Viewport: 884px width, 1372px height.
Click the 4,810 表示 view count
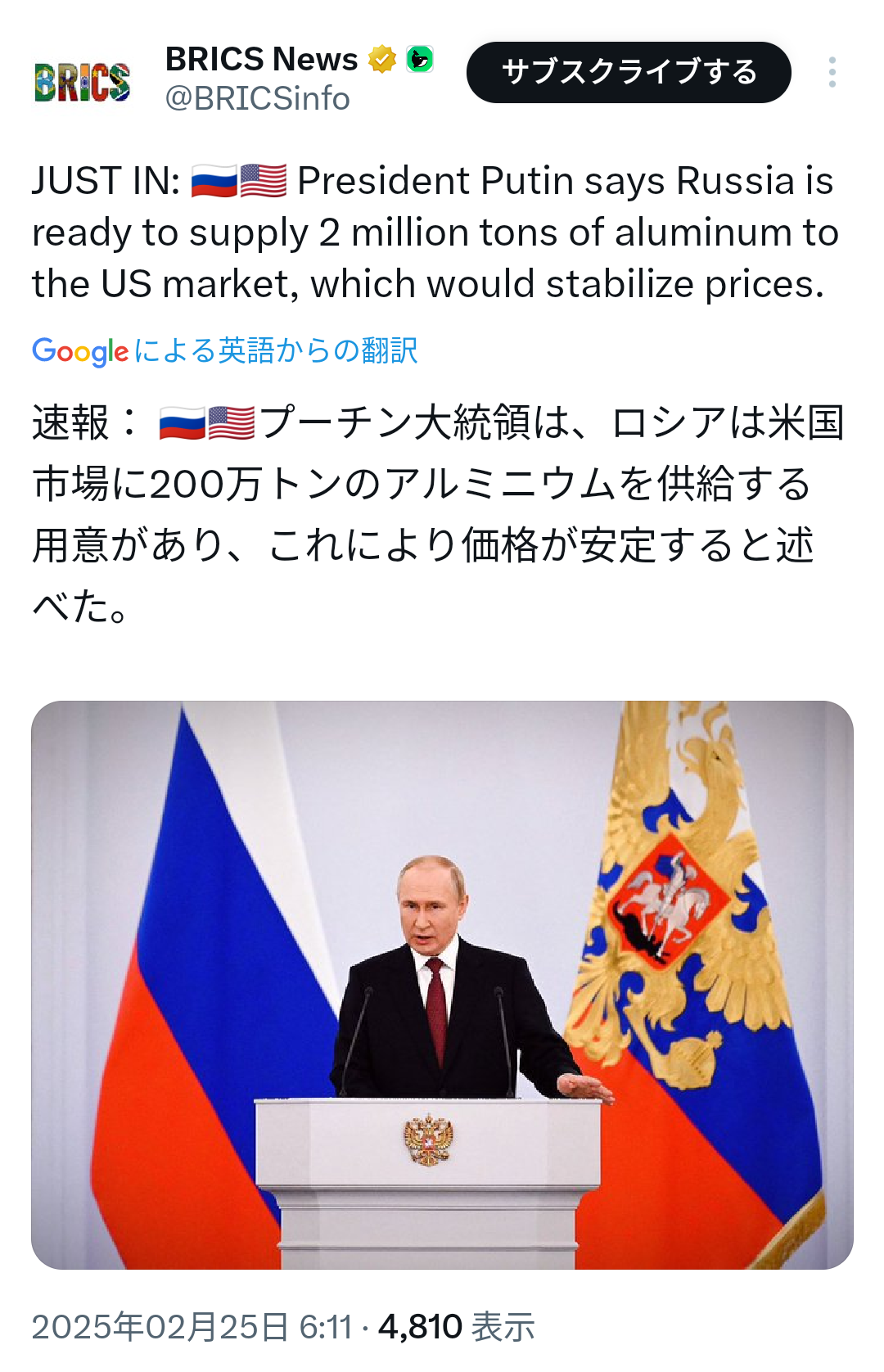click(x=456, y=1327)
